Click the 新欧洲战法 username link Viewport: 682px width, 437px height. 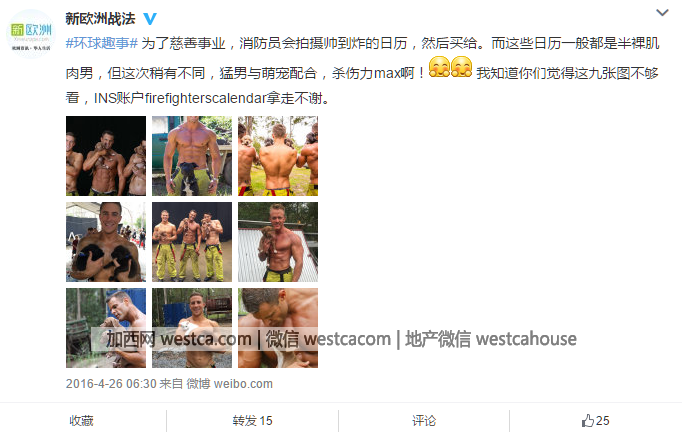tap(100, 19)
